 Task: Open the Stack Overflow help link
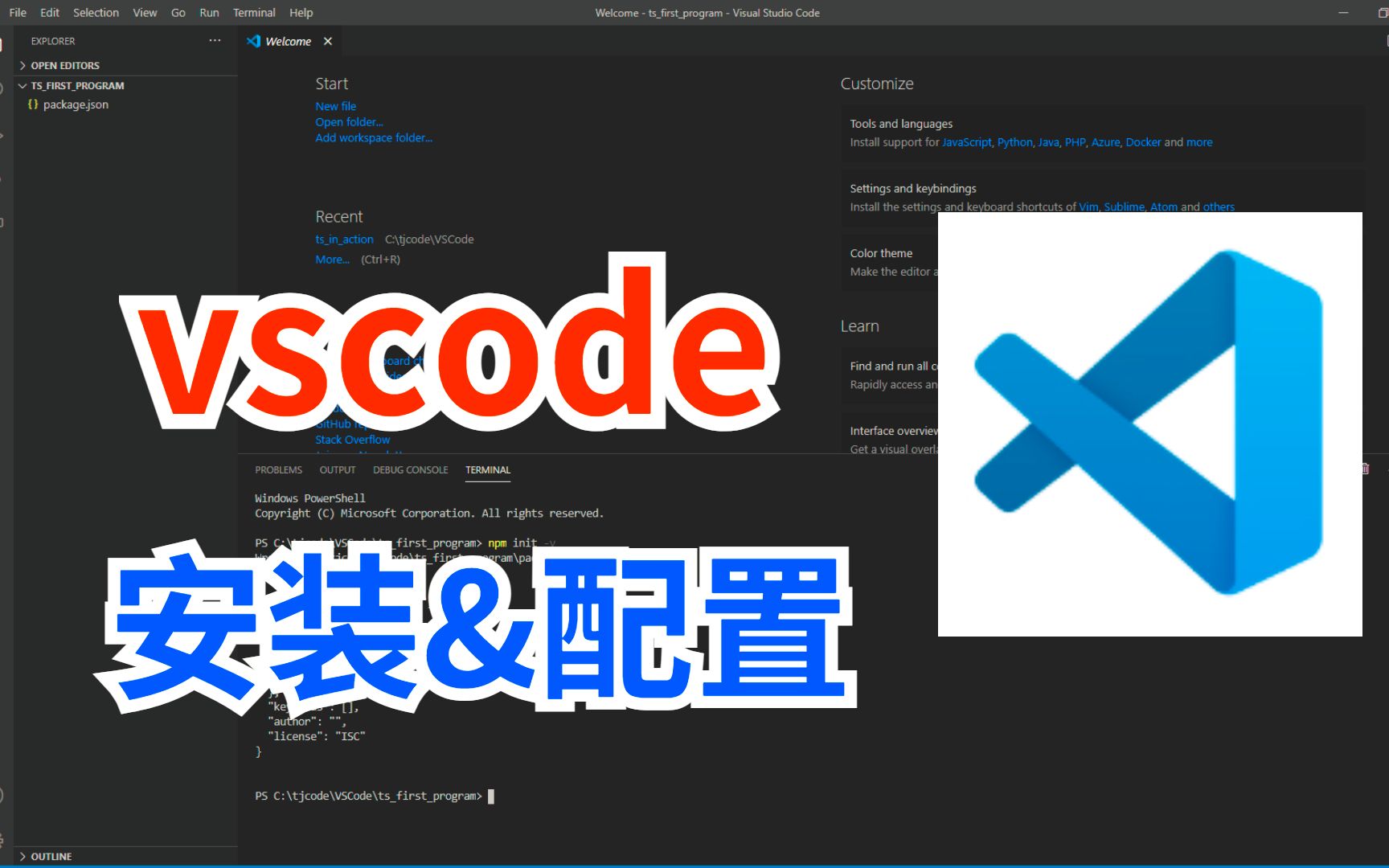(352, 440)
